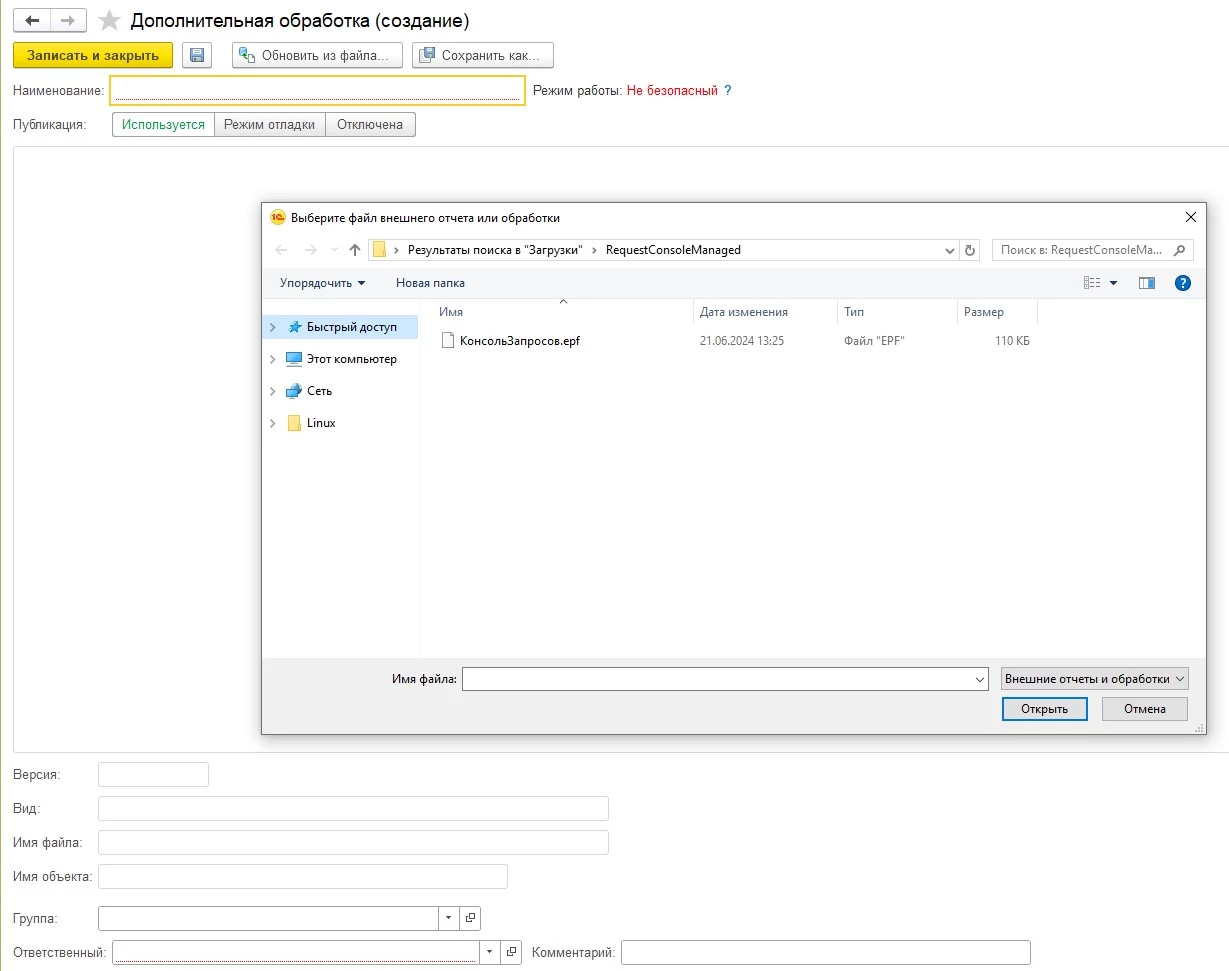
Task: Click the dialog forward navigation arrow
Action: click(x=311, y=250)
